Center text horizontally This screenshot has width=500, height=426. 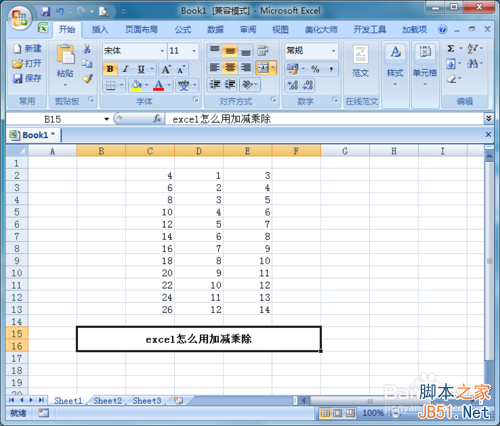230,68
